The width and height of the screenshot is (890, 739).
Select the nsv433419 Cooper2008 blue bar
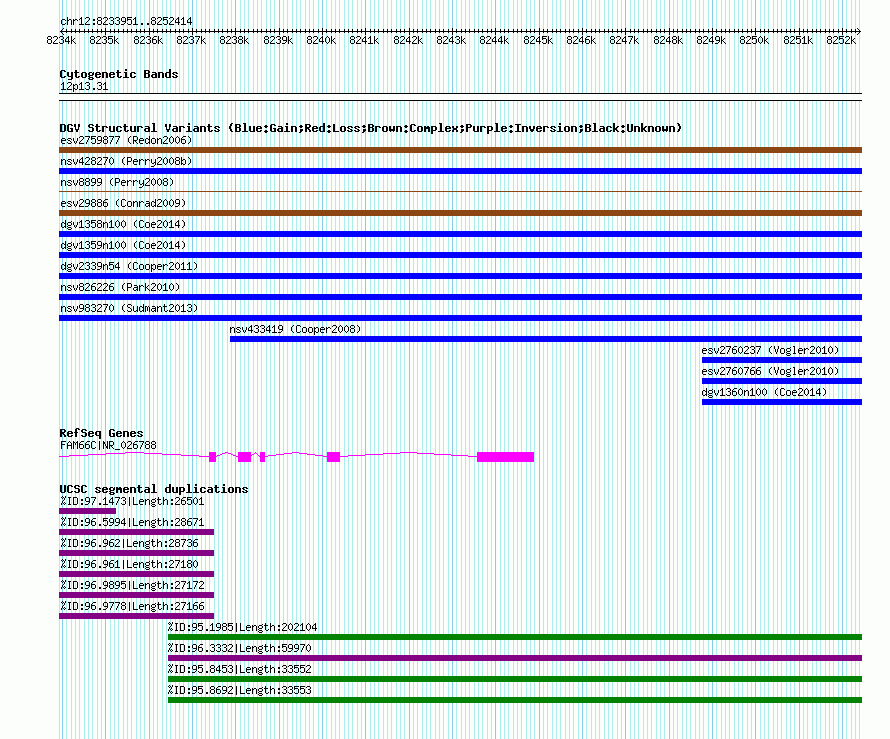click(x=546, y=339)
